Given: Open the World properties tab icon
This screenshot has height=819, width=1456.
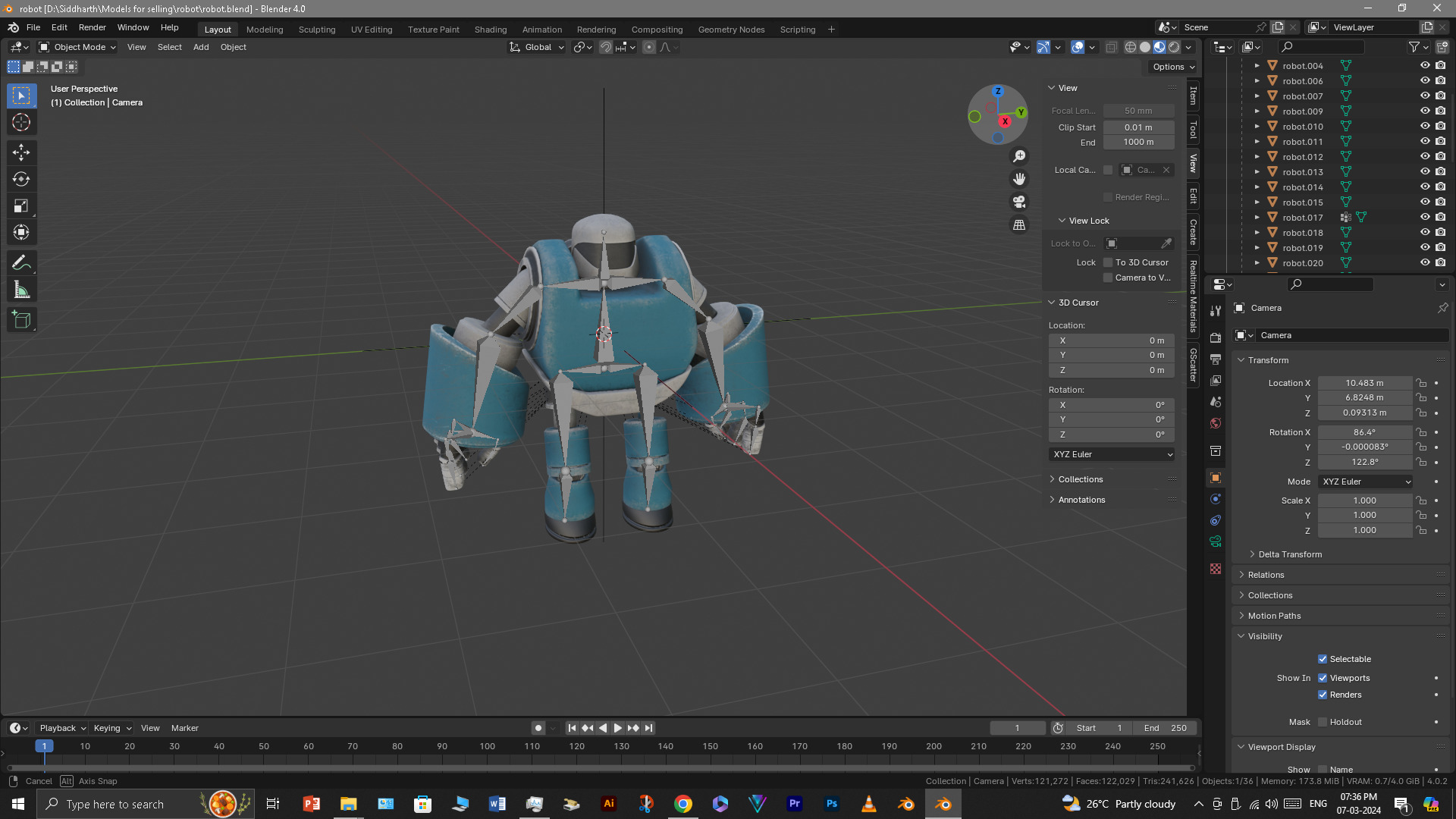Looking at the screenshot, I should point(1216,423).
